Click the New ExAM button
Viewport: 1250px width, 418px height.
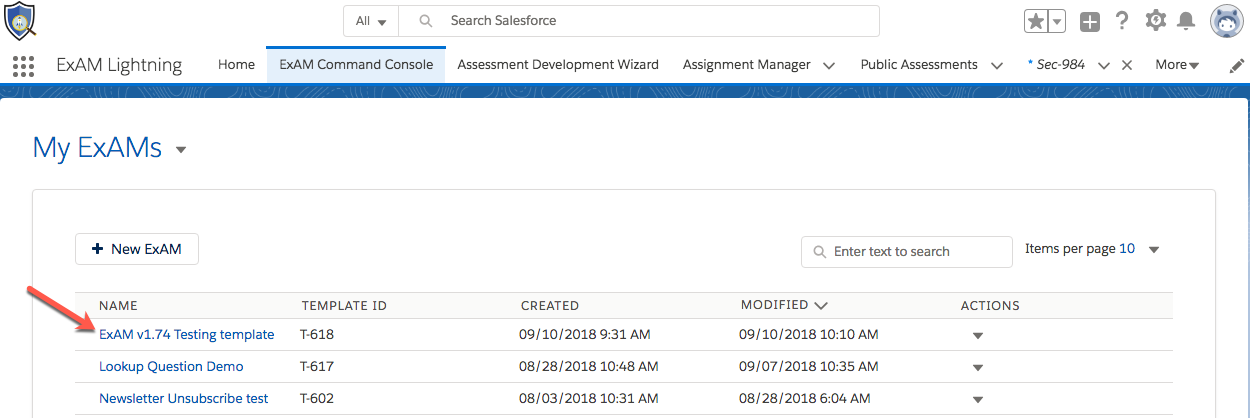[137, 249]
